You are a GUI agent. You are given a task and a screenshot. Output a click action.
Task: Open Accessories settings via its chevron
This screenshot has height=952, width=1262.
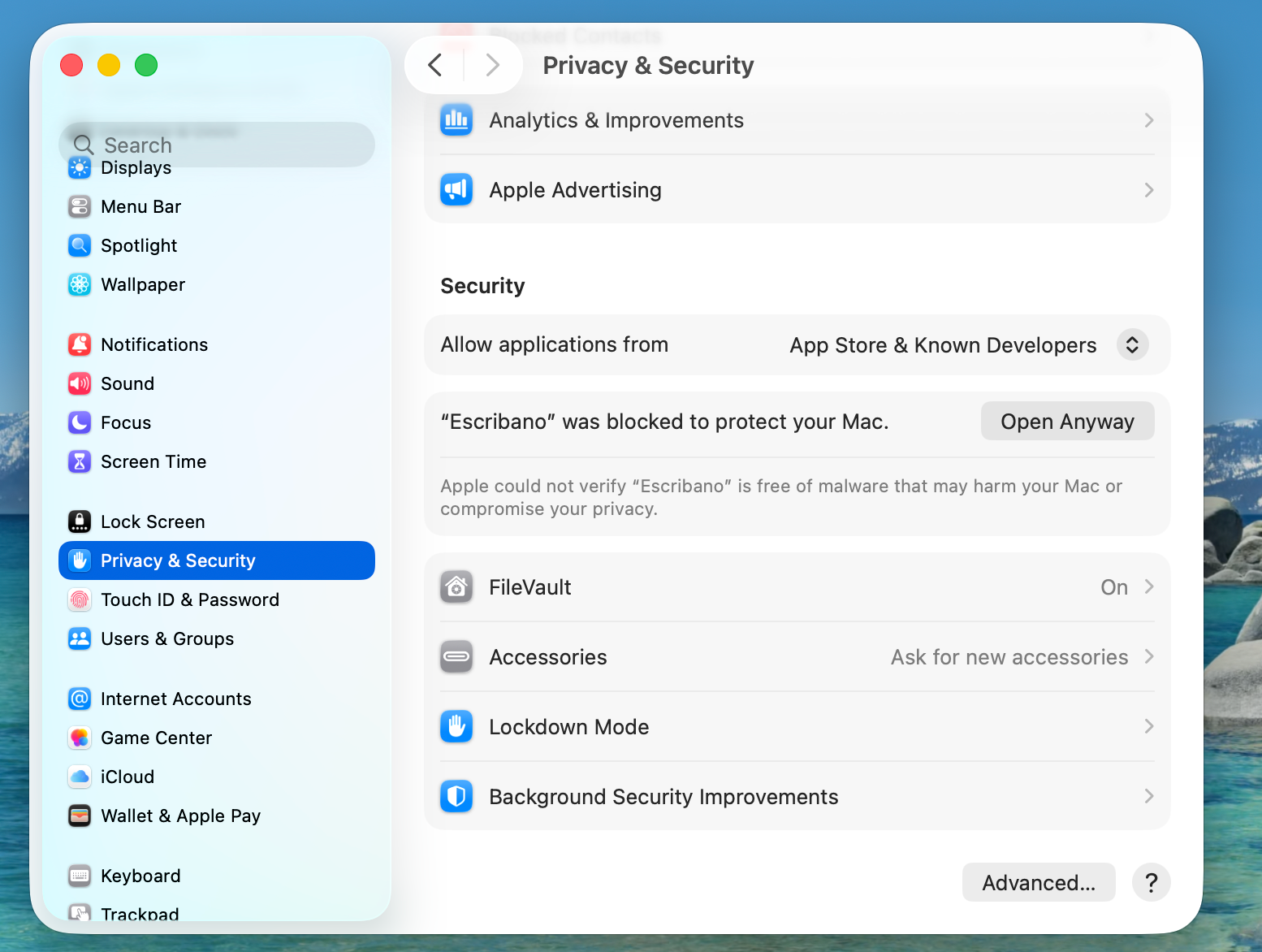1148,656
